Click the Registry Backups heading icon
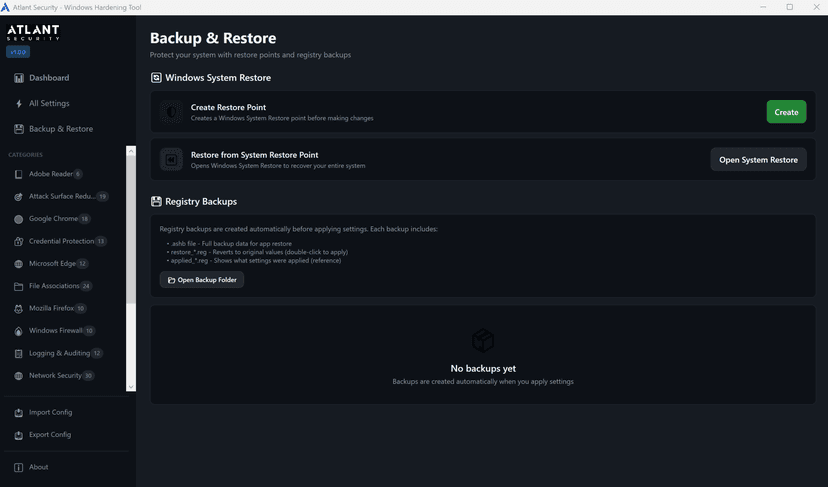Screen dimensions: 828x487 pos(156,201)
